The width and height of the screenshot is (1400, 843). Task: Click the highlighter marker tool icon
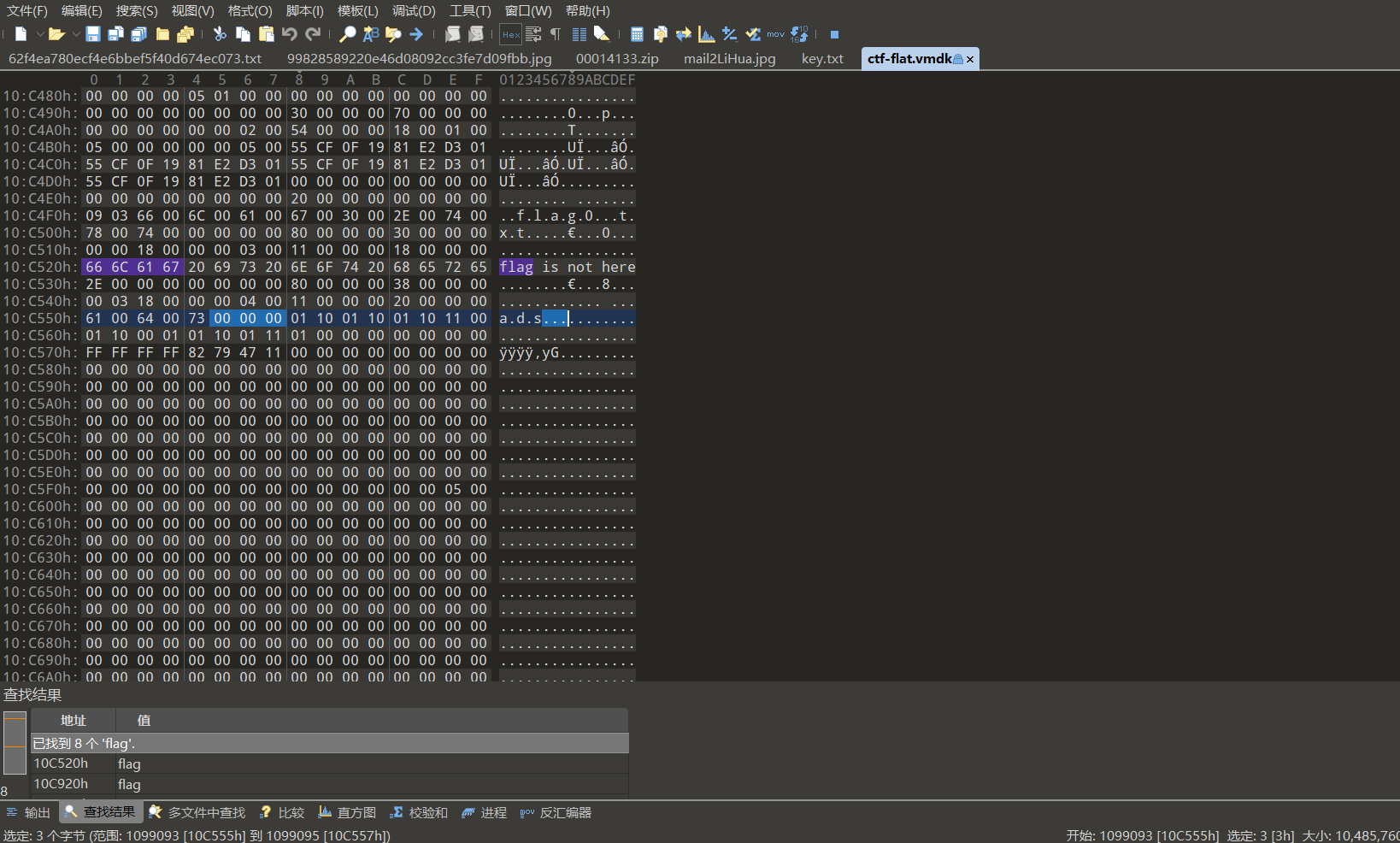point(602,34)
